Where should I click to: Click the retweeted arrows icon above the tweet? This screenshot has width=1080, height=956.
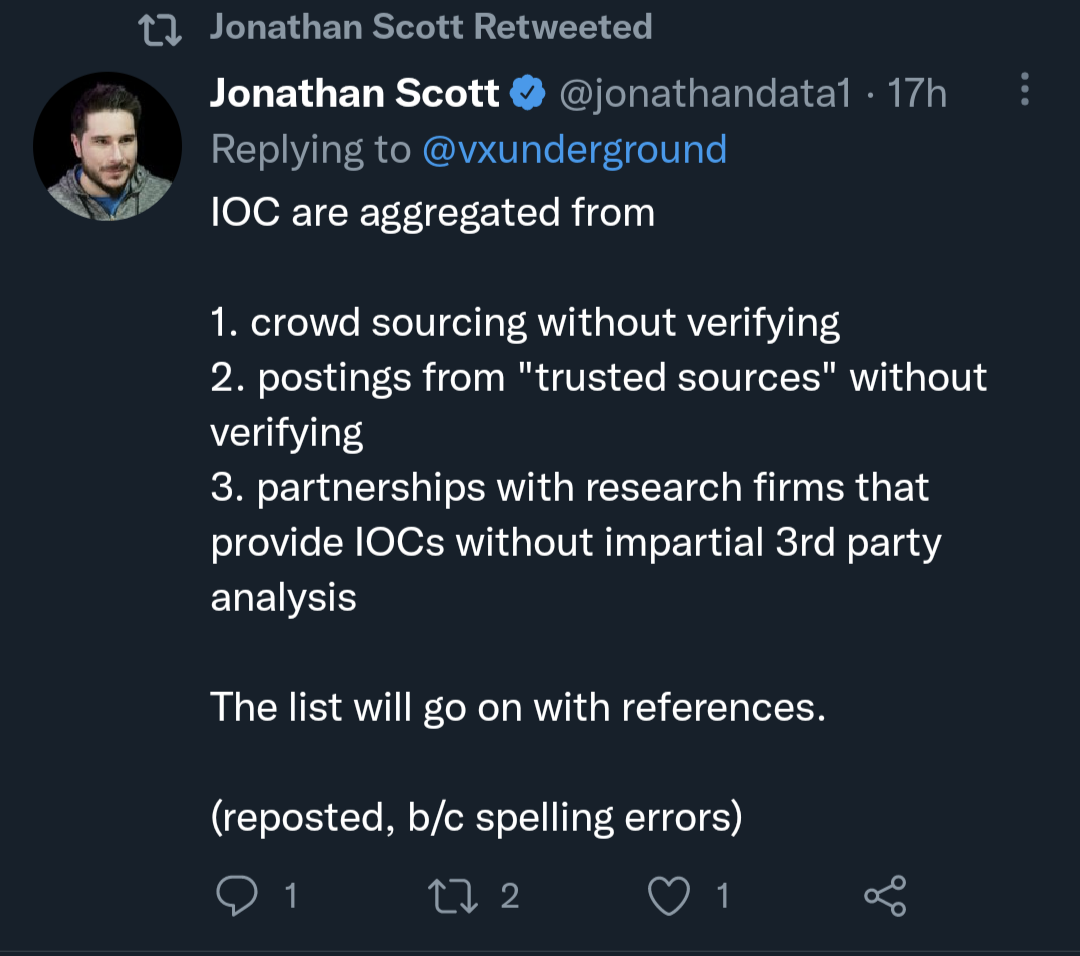click(x=160, y=29)
